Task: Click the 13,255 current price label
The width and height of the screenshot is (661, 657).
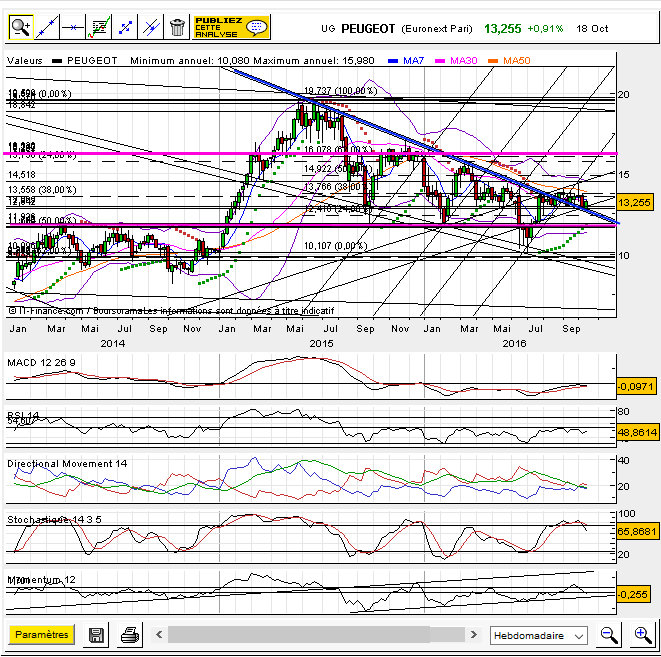Action: pos(502,29)
